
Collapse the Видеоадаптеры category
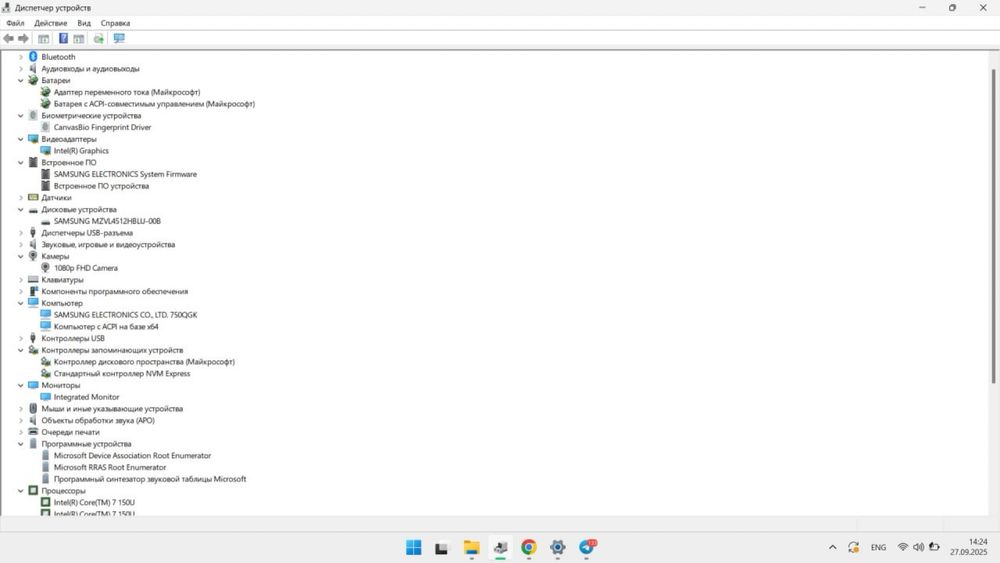(x=20, y=139)
